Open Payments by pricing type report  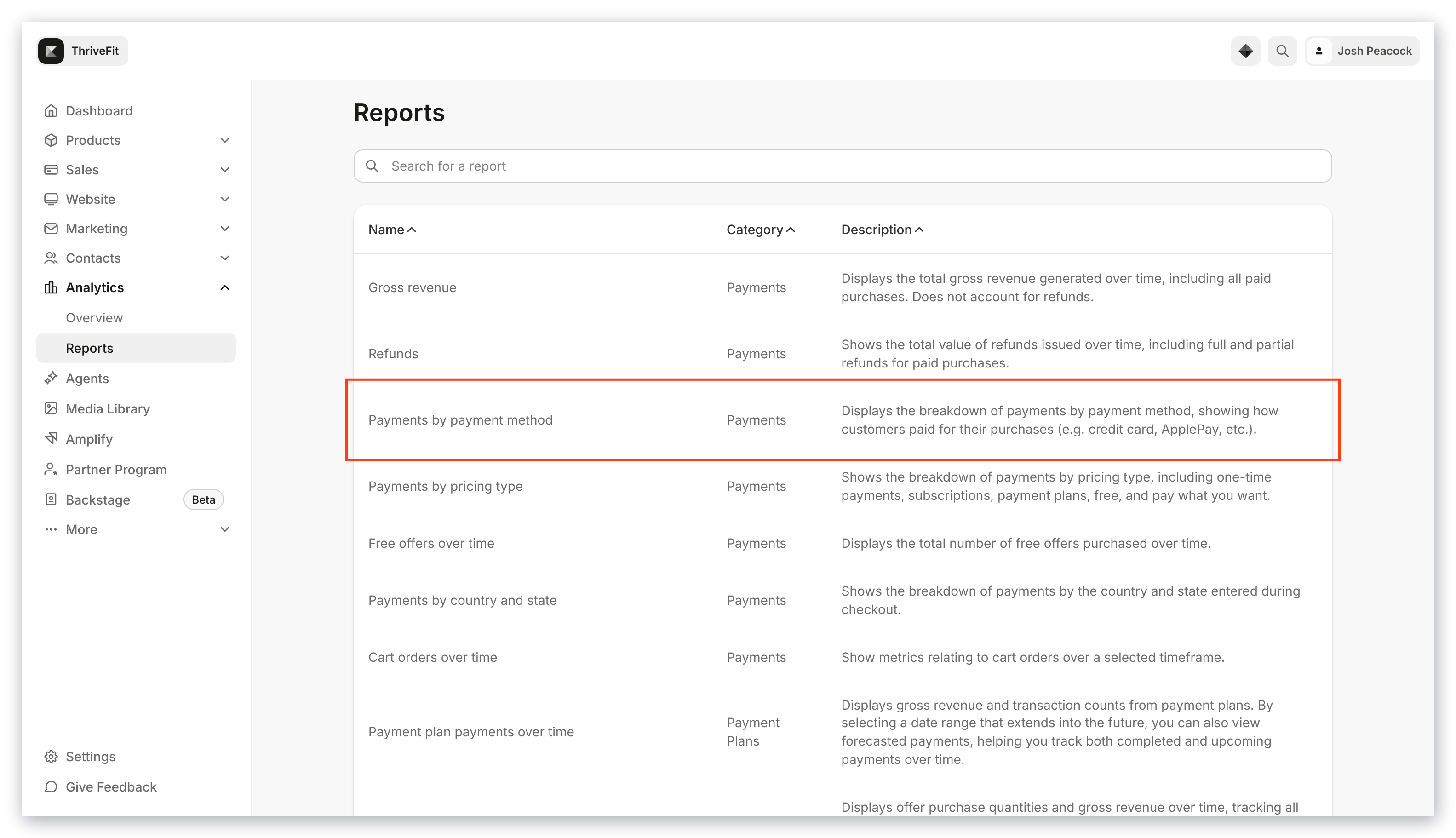click(x=446, y=486)
